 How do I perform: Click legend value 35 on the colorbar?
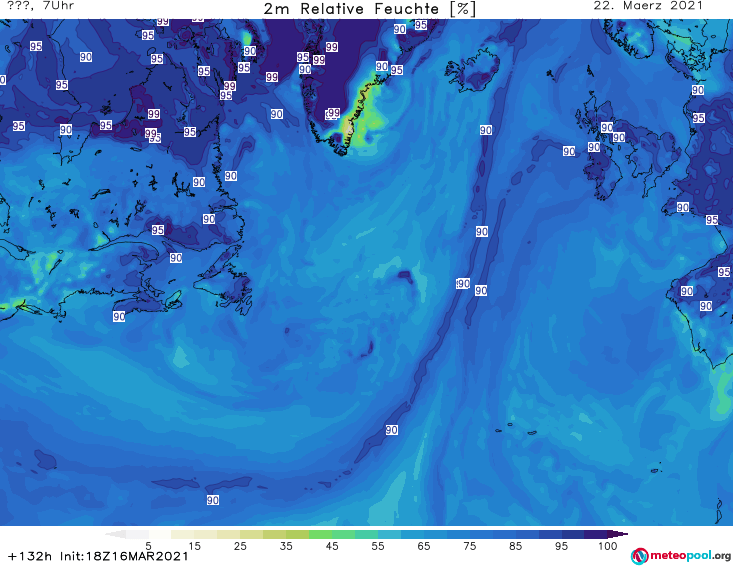(x=286, y=546)
